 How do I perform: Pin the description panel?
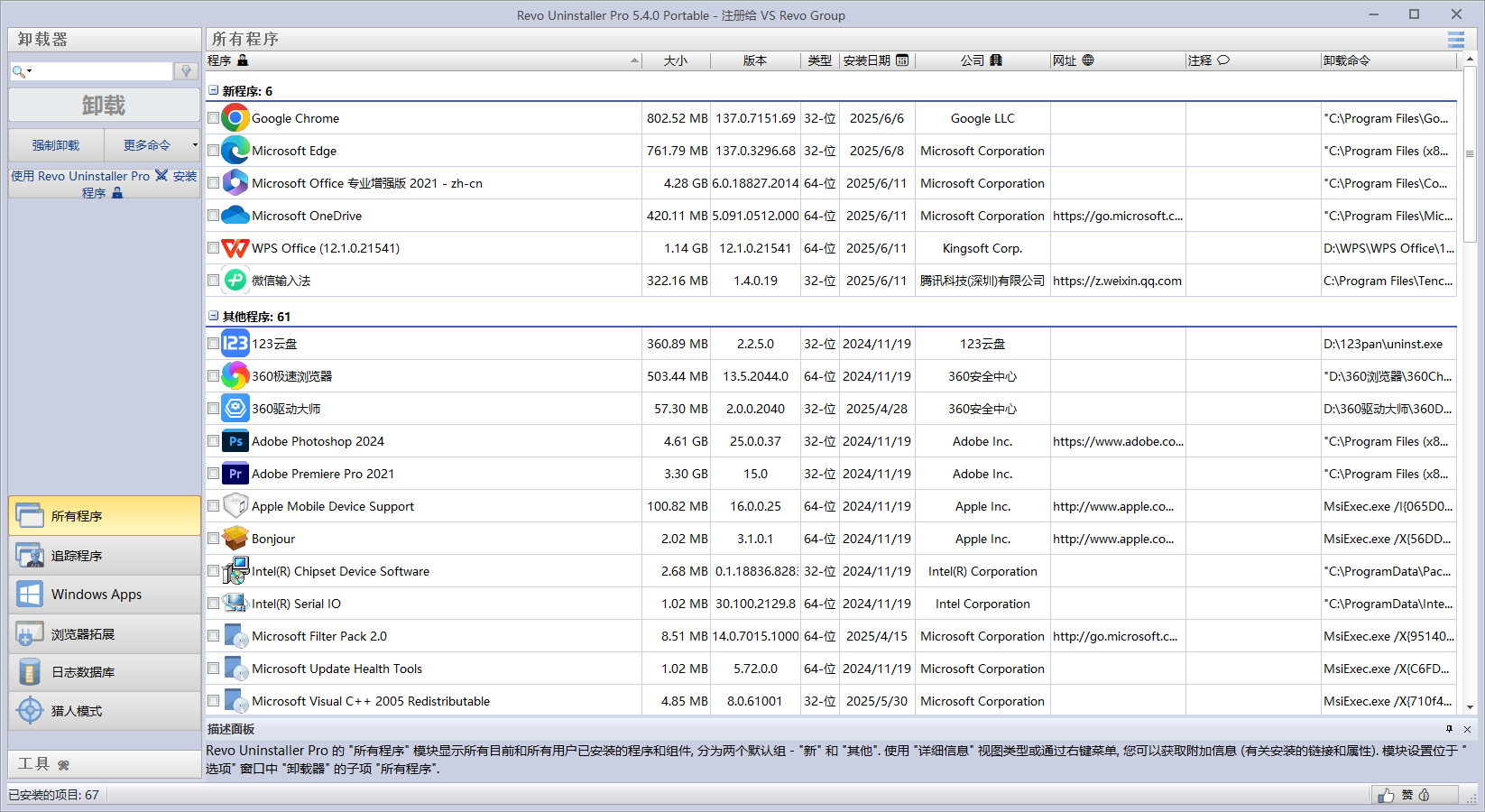tap(1450, 729)
